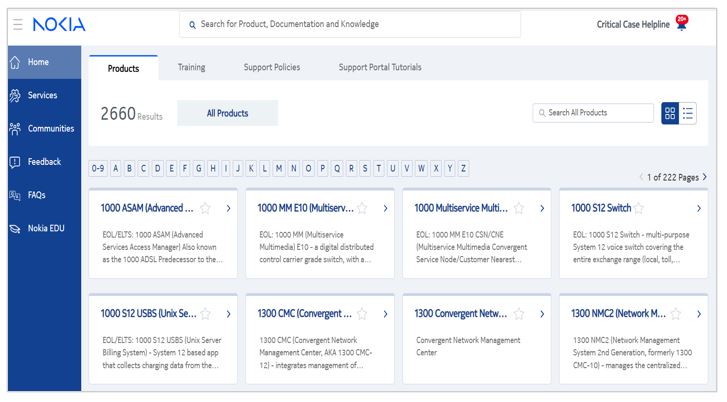The height and width of the screenshot is (402, 727).
Task: Open Nokia EDU in the sidebar
Action: (x=49, y=228)
